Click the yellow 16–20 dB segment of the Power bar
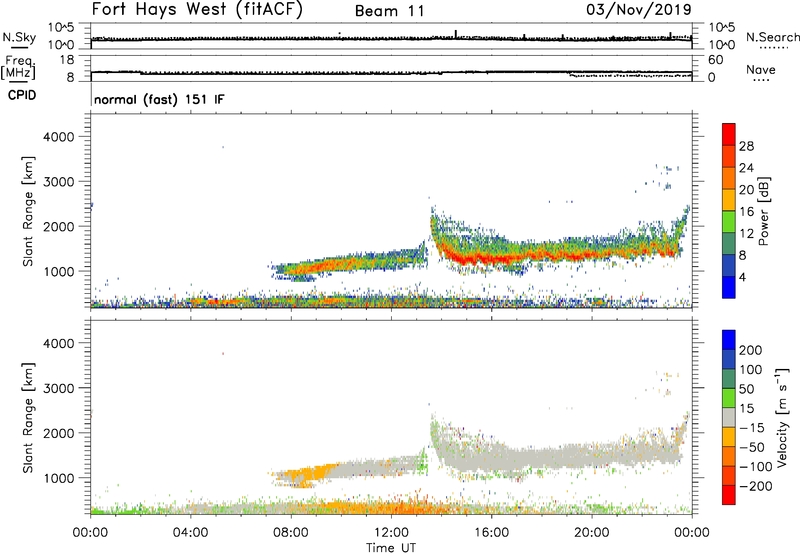The width and height of the screenshot is (800, 554). [x=729, y=200]
